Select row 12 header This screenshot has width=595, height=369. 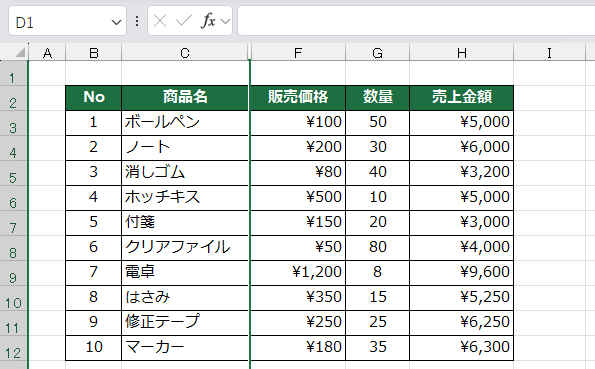(x=13, y=348)
